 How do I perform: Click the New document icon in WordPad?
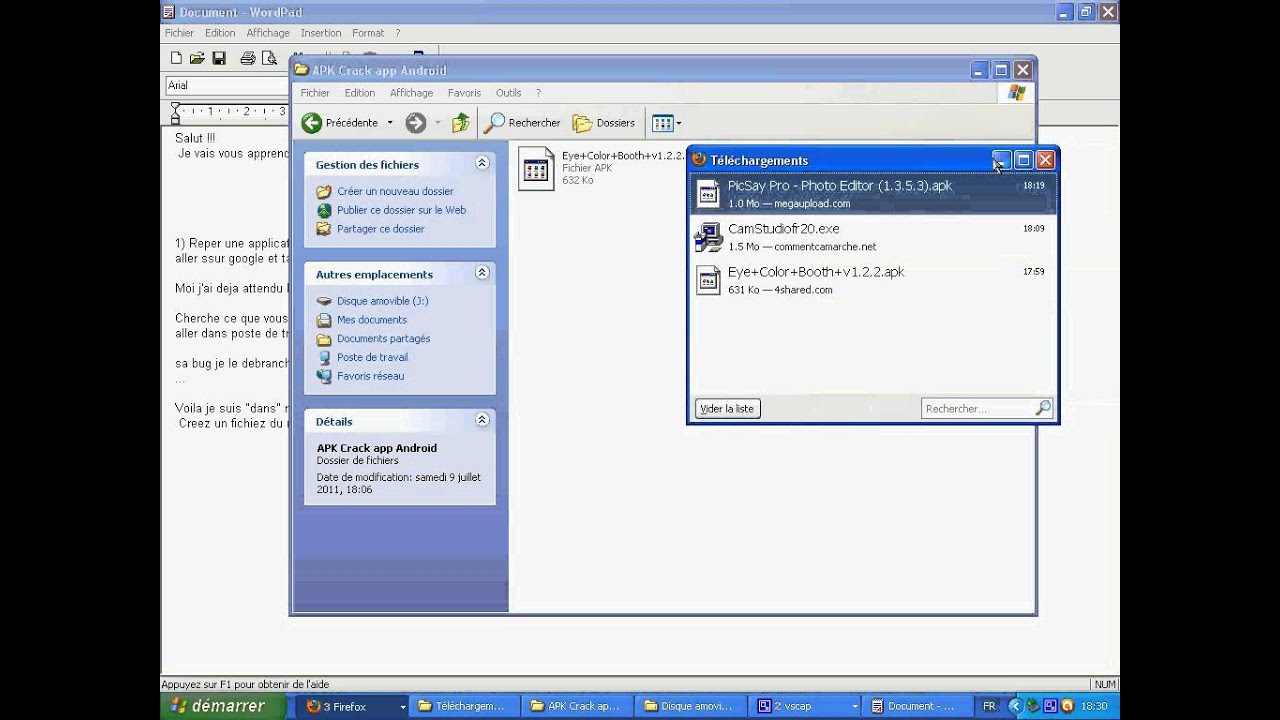(x=176, y=58)
